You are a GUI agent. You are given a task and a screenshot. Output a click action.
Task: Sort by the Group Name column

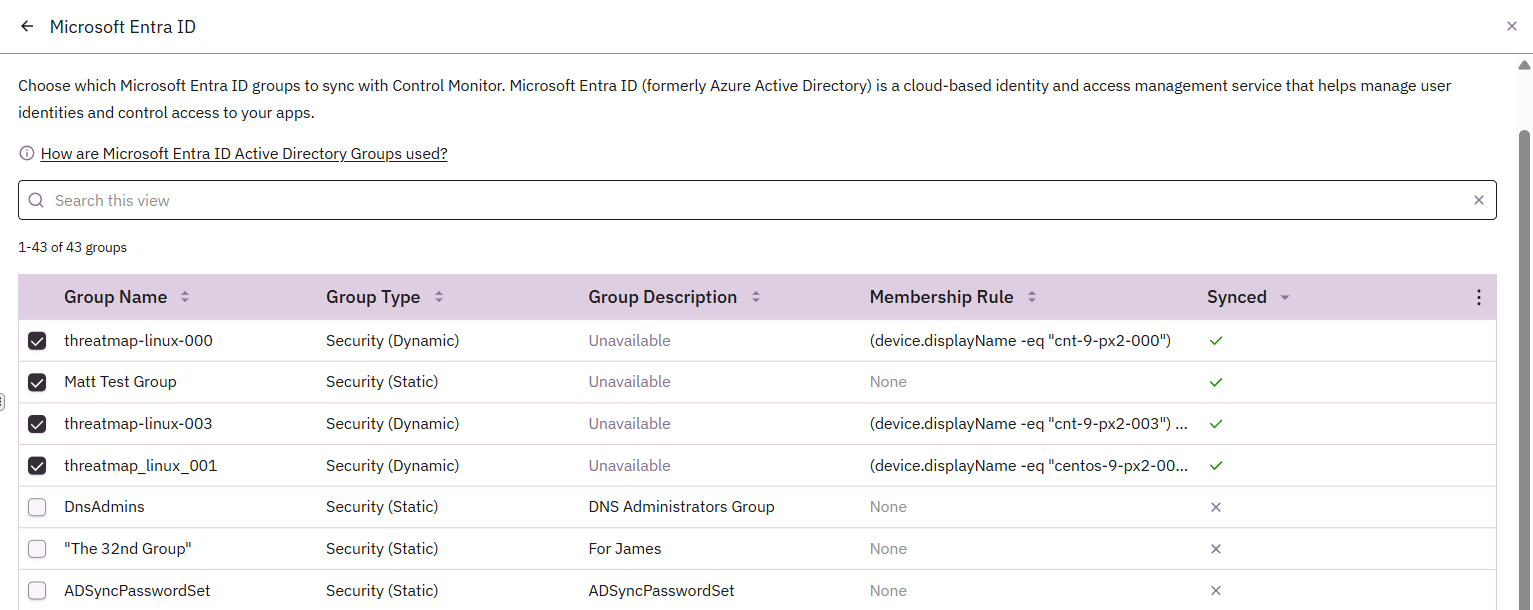pos(185,297)
